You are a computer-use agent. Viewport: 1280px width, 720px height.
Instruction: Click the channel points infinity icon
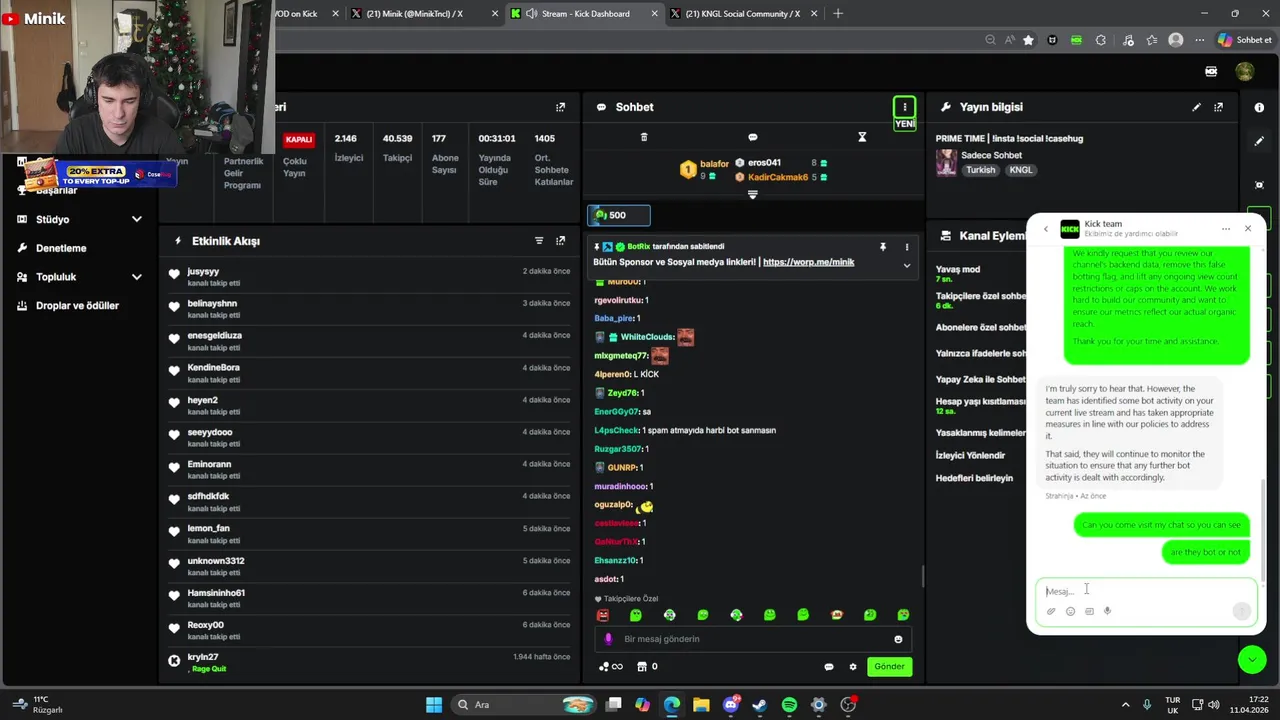[x=610, y=667]
